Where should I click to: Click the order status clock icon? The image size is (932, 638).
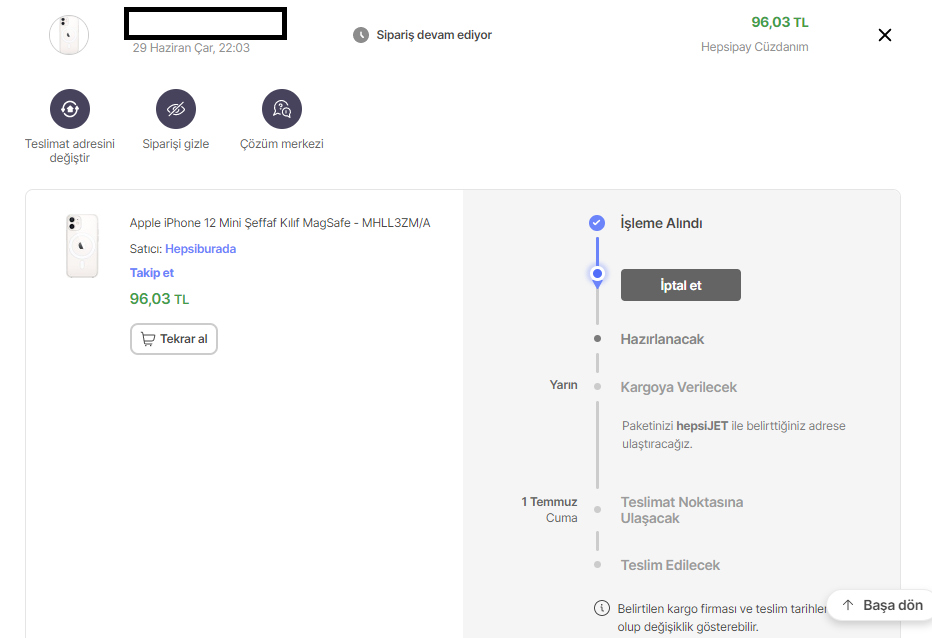(x=361, y=35)
